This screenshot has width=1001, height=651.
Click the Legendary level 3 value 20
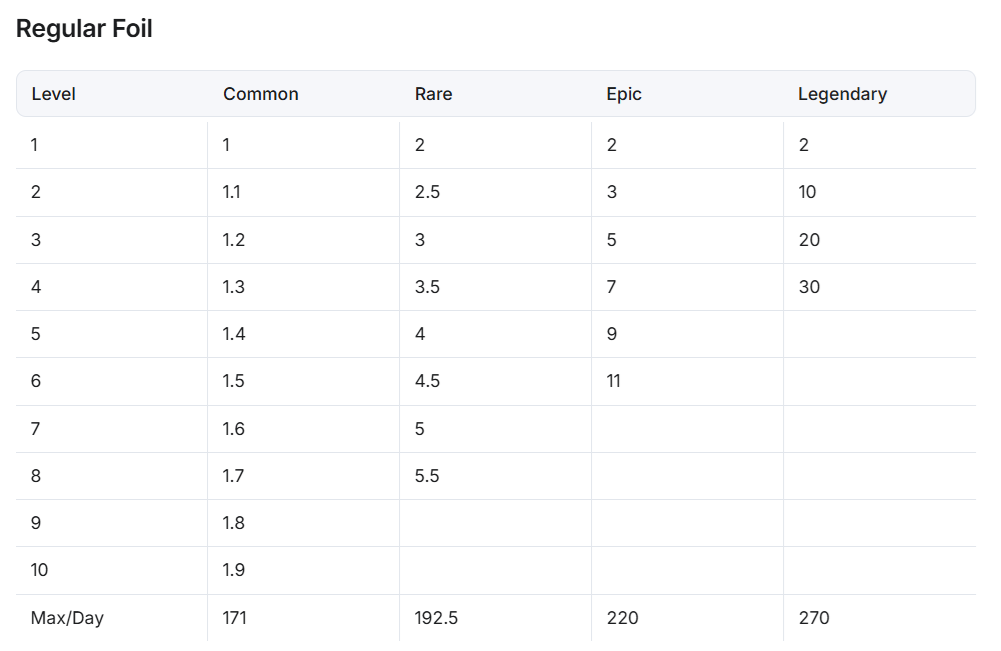[809, 240]
